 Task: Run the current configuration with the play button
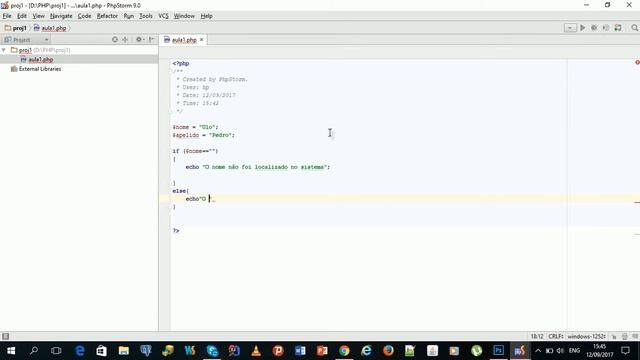point(582,28)
